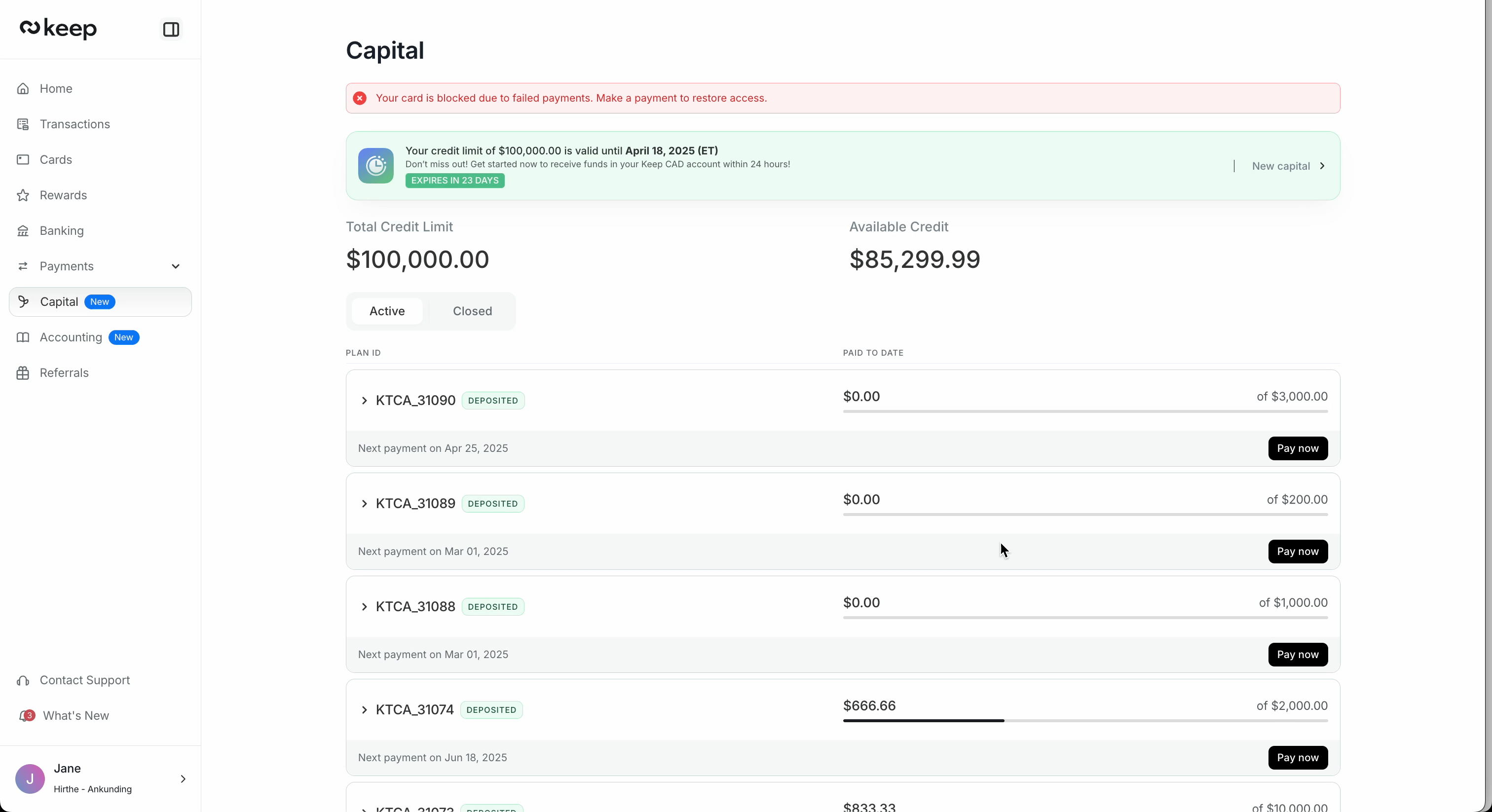Viewport: 1492px width, 812px height.
Task: Collapse the sidebar with the panel icon
Action: 171,29
